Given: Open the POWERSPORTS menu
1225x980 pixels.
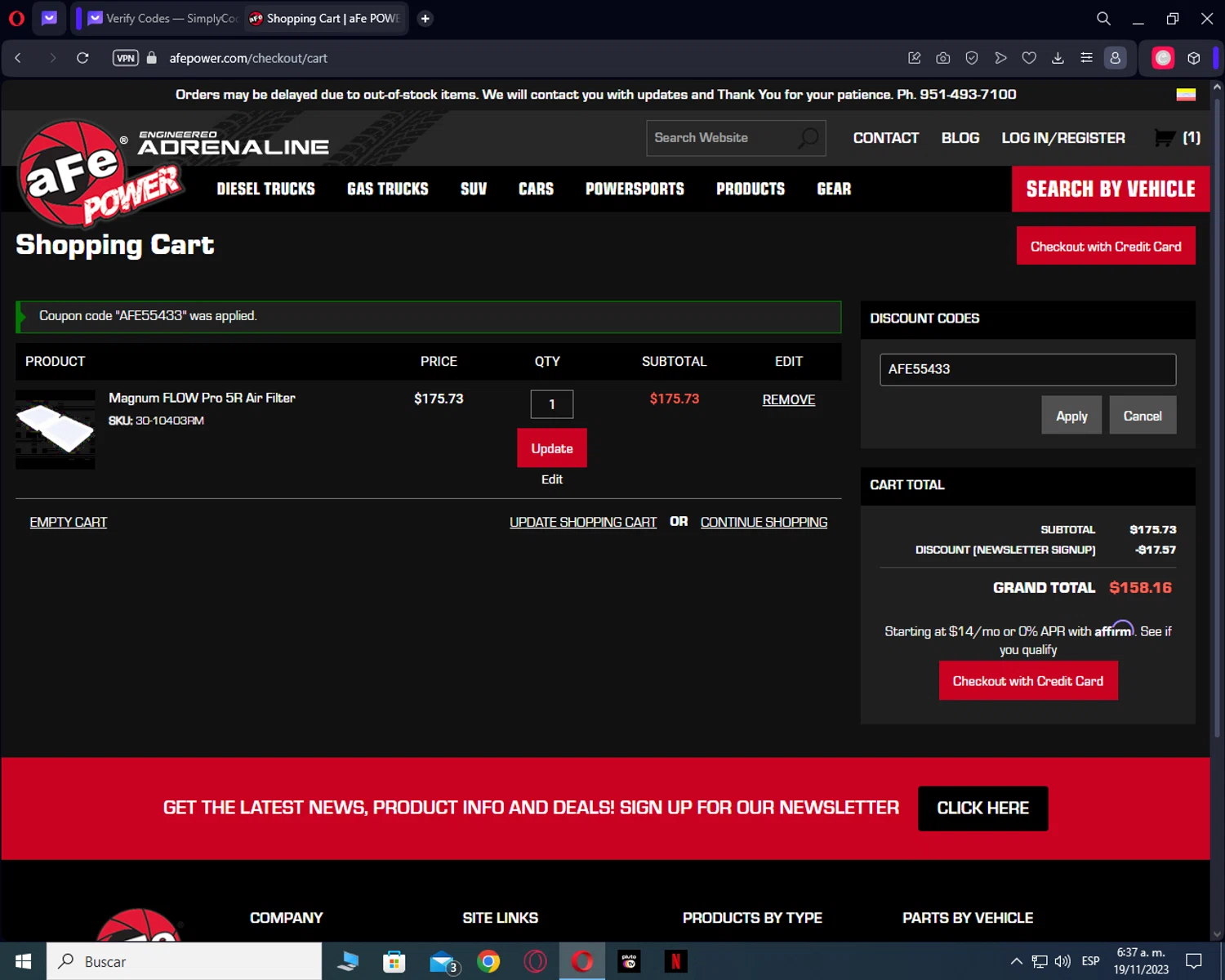Looking at the screenshot, I should pos(635,189).
